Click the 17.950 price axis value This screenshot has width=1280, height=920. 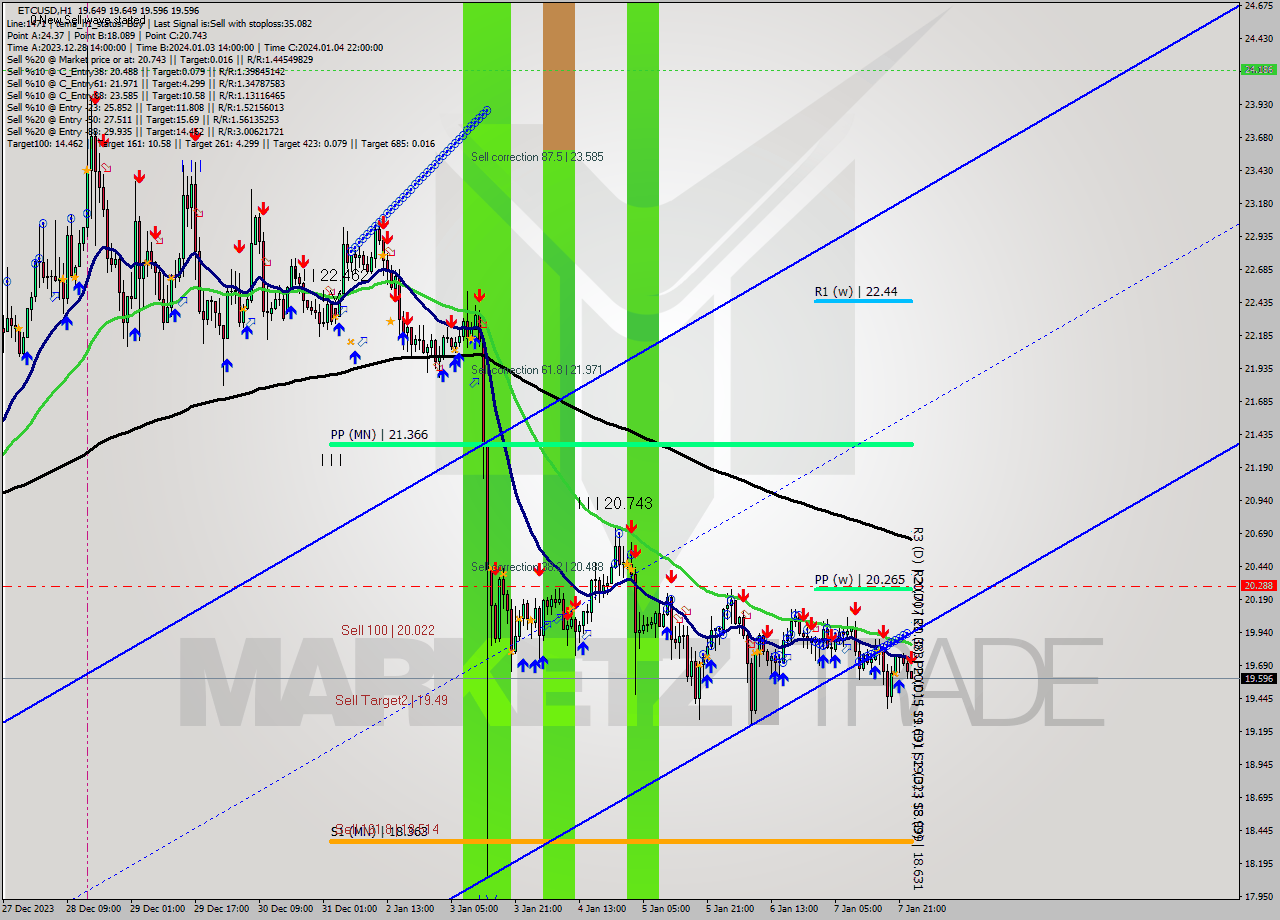pos(1258,896)
